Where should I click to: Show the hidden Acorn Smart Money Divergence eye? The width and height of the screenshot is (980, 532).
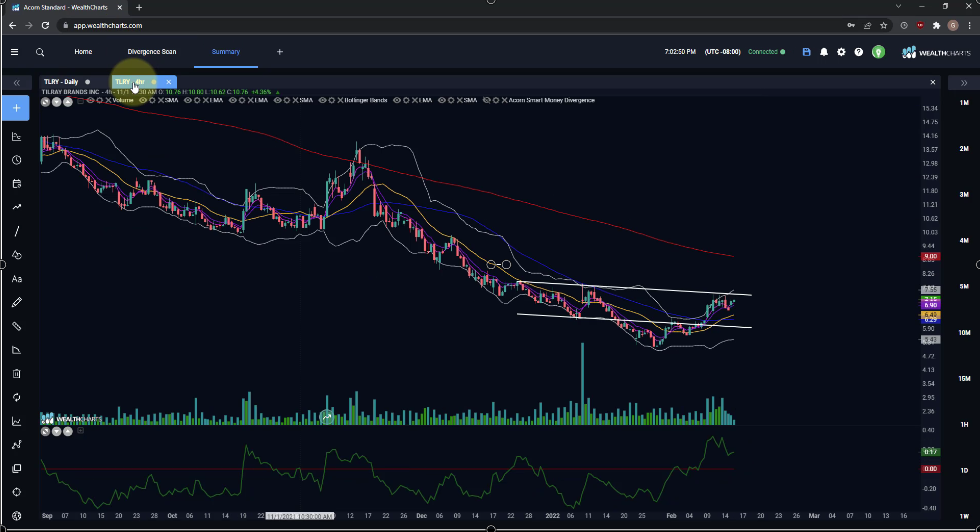(x=486, y=100)
